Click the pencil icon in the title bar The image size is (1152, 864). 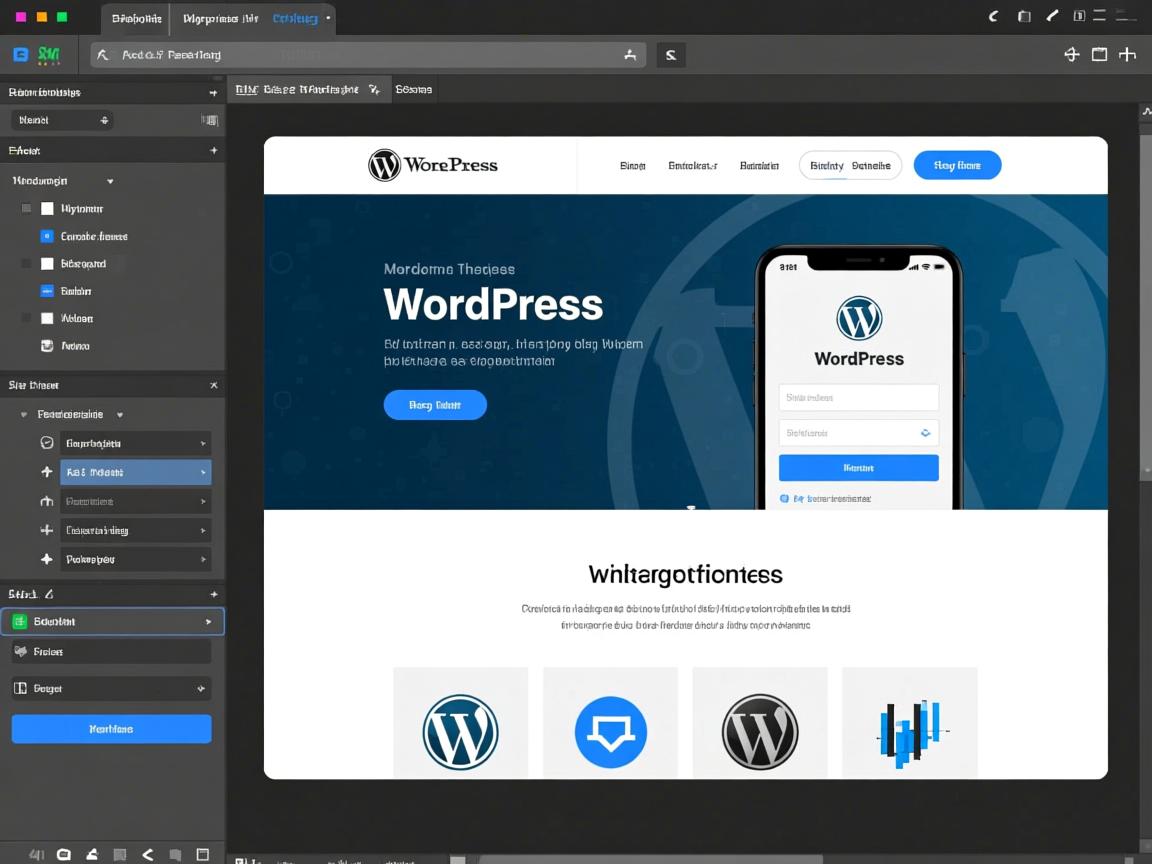(1052, 16)
